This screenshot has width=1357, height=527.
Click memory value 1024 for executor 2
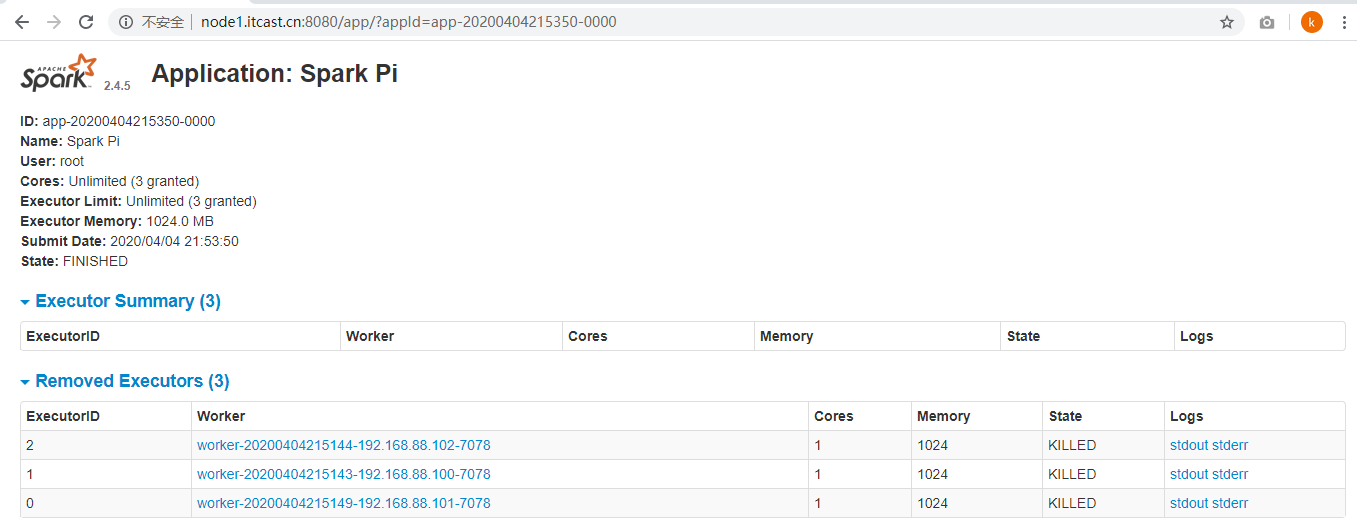click(x=932, y=445)
